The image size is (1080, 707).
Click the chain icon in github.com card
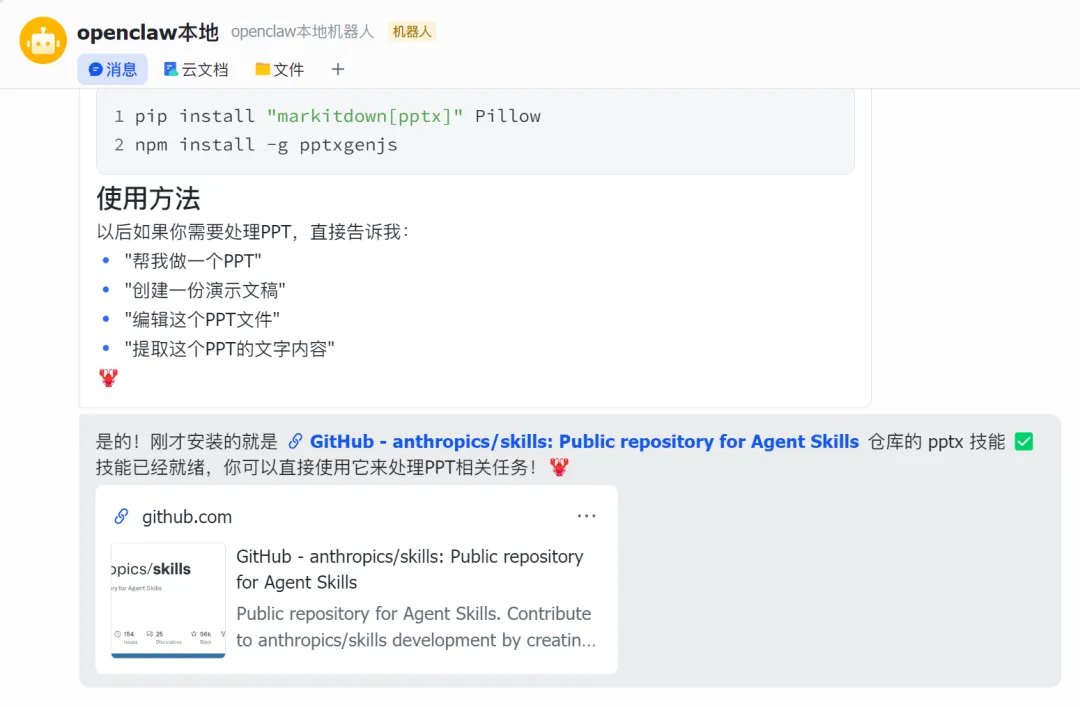click(x=121, y=516)
